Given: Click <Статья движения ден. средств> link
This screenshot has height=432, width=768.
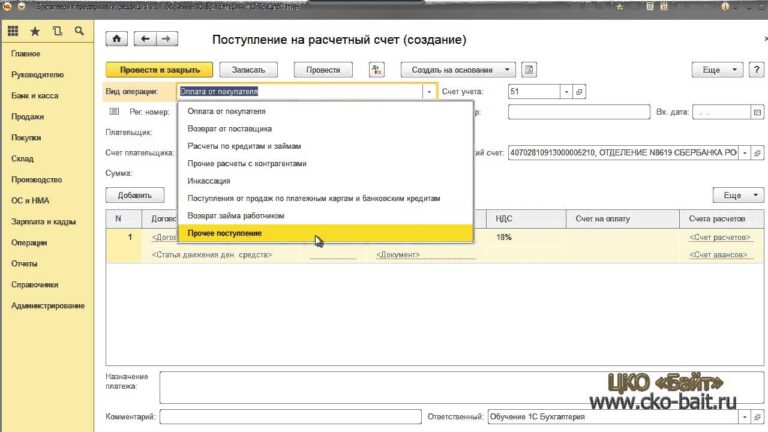Looking at the screenshot, I should (x=212, y=255).
